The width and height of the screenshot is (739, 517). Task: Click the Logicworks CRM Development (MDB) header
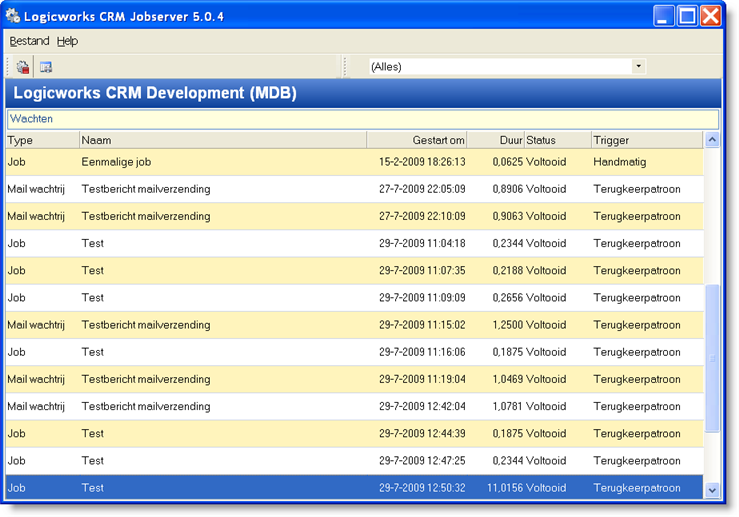coord(363,93)
